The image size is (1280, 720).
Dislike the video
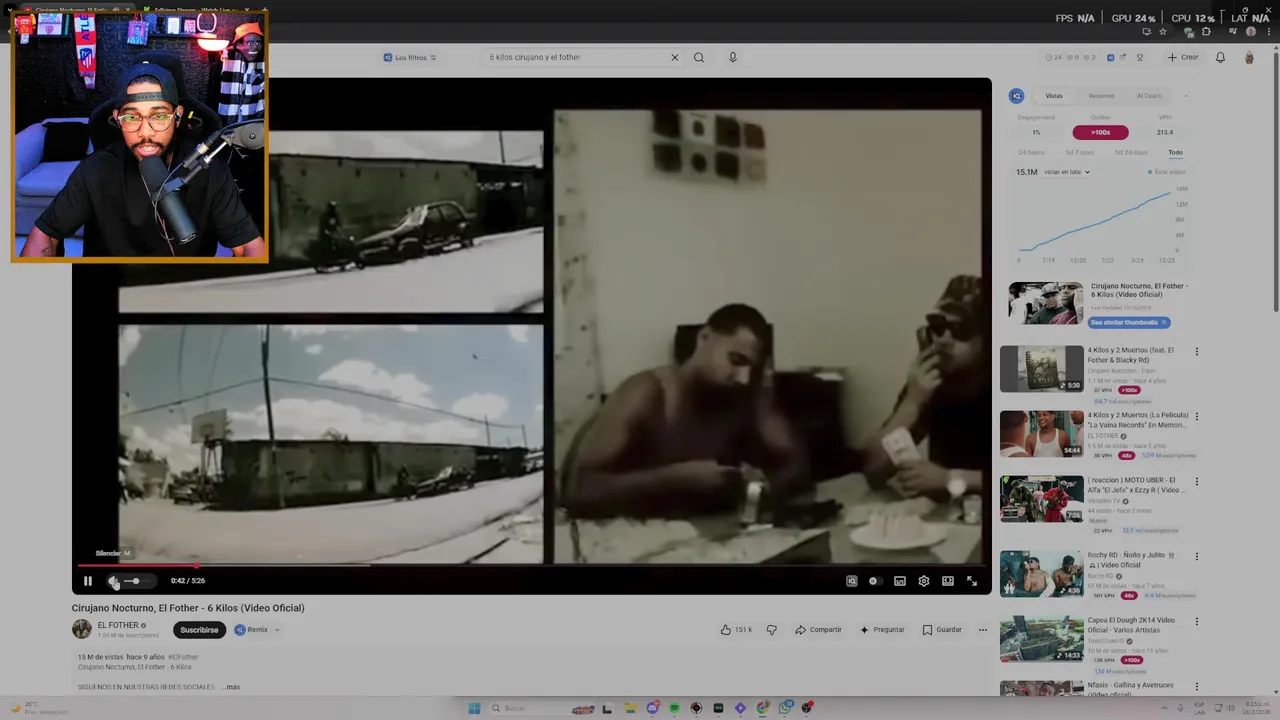(771, 630)
